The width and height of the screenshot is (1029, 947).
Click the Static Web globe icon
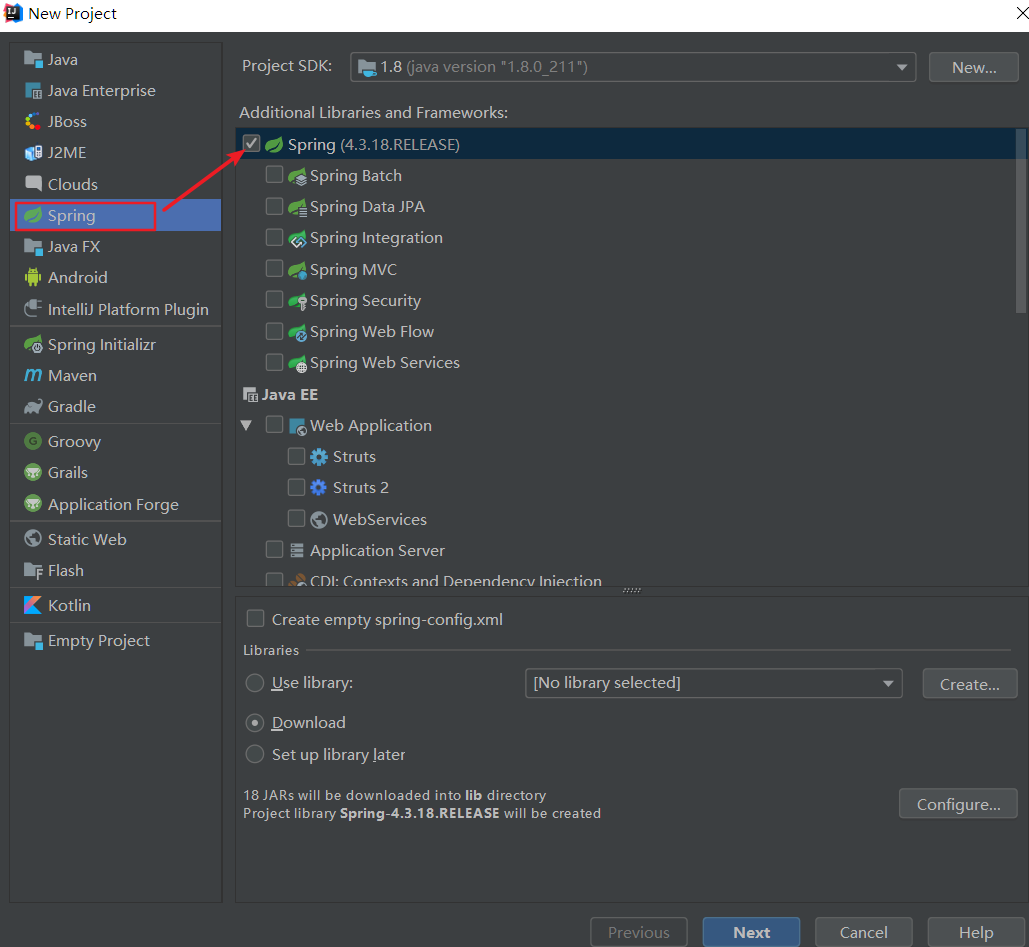pyautogui.click(x=33, y=539)
